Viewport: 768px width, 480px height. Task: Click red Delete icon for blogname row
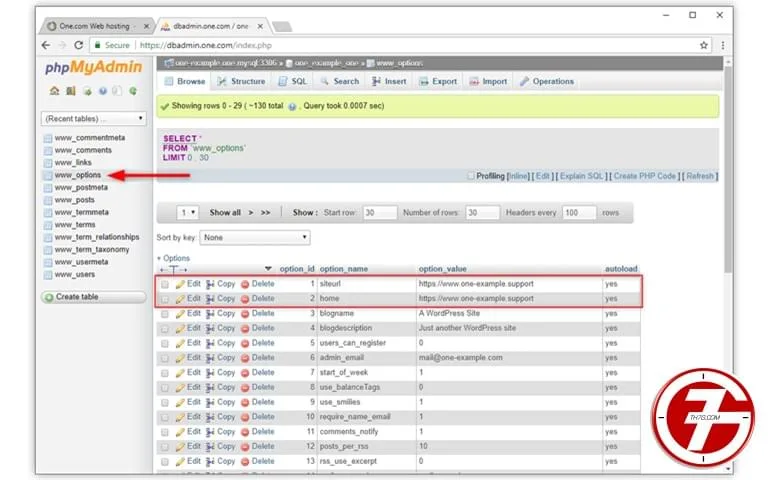(x=245, y=314)
